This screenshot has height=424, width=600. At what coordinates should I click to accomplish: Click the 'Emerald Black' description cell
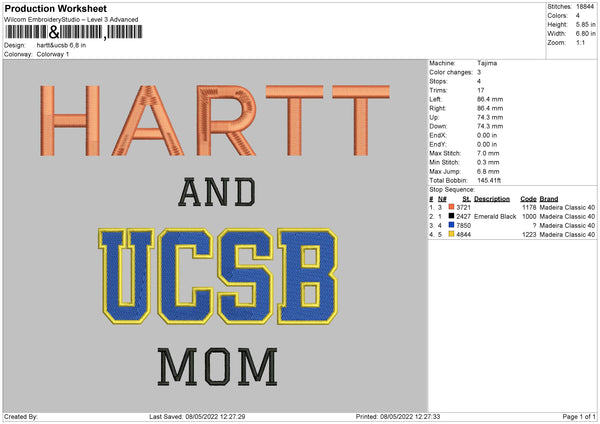pyautogui.click(x=495, y=217)
